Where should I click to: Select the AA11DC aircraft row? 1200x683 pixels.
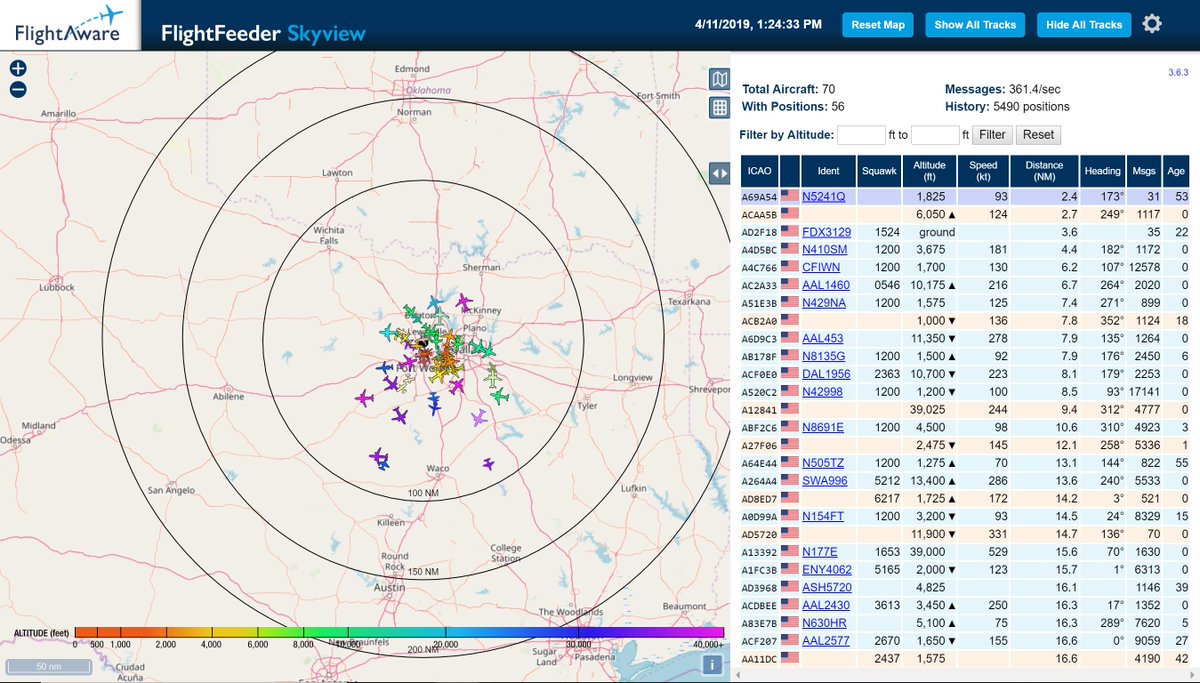(967, 658)
